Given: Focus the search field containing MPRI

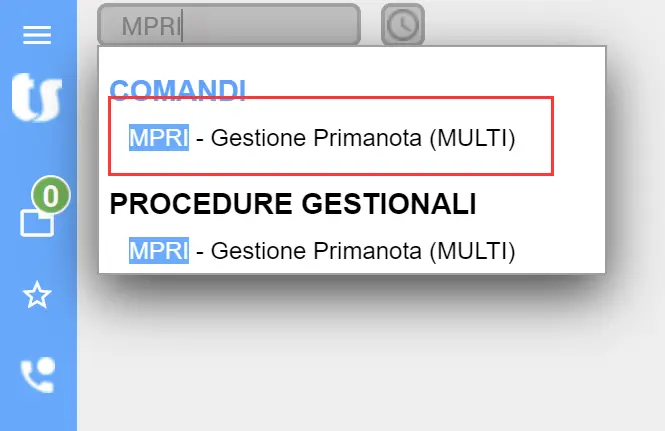Looking at the screenshot, I should pyautogui.click(x=228, y=26).
